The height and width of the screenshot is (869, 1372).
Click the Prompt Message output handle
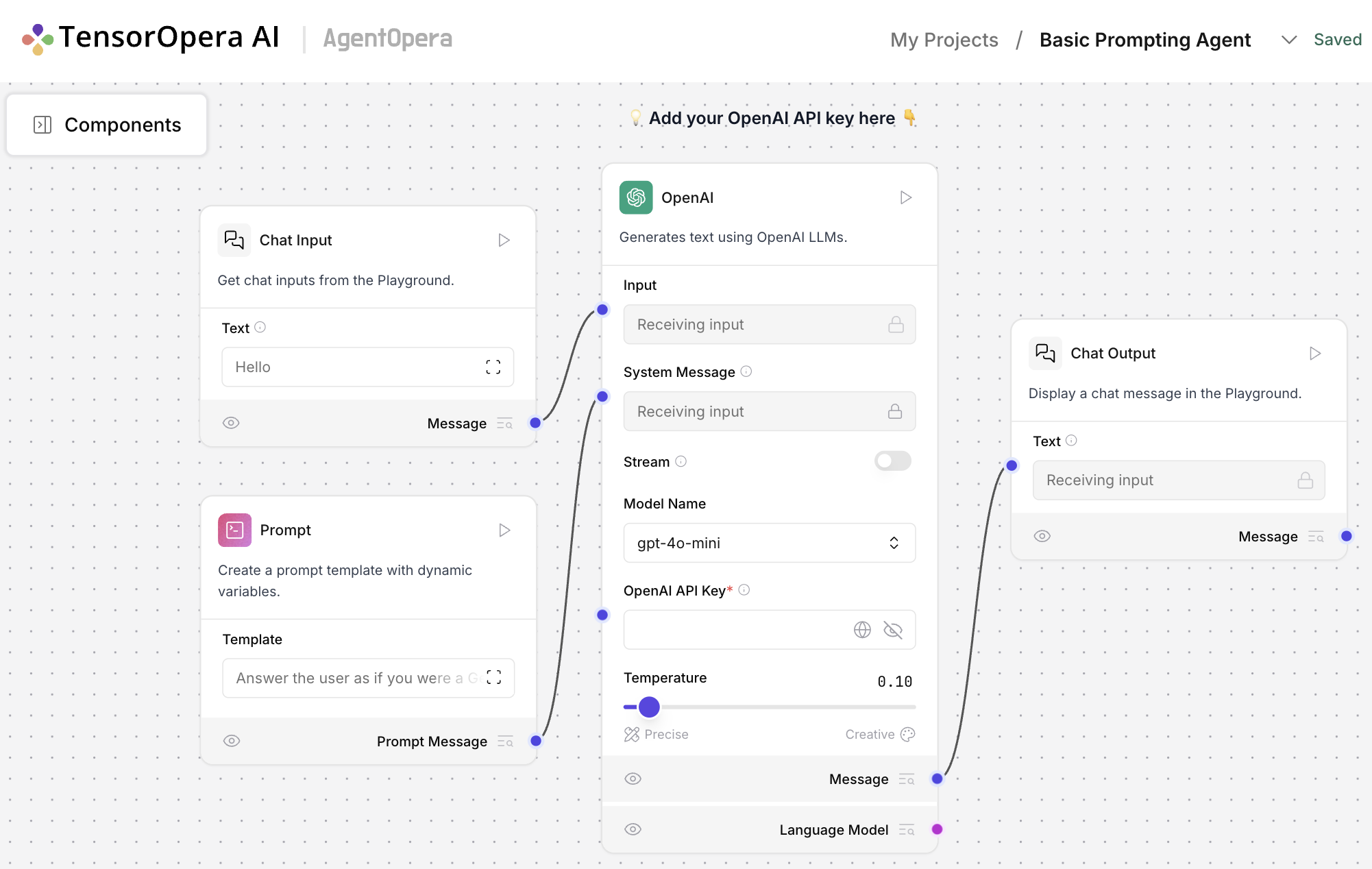click(x=536, y=741)
